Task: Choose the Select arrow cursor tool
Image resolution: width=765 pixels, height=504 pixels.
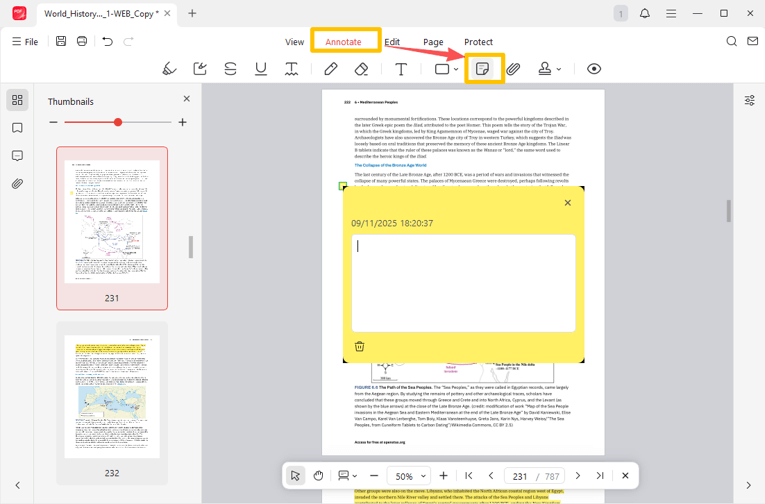Action: click(x=295, y=475)
